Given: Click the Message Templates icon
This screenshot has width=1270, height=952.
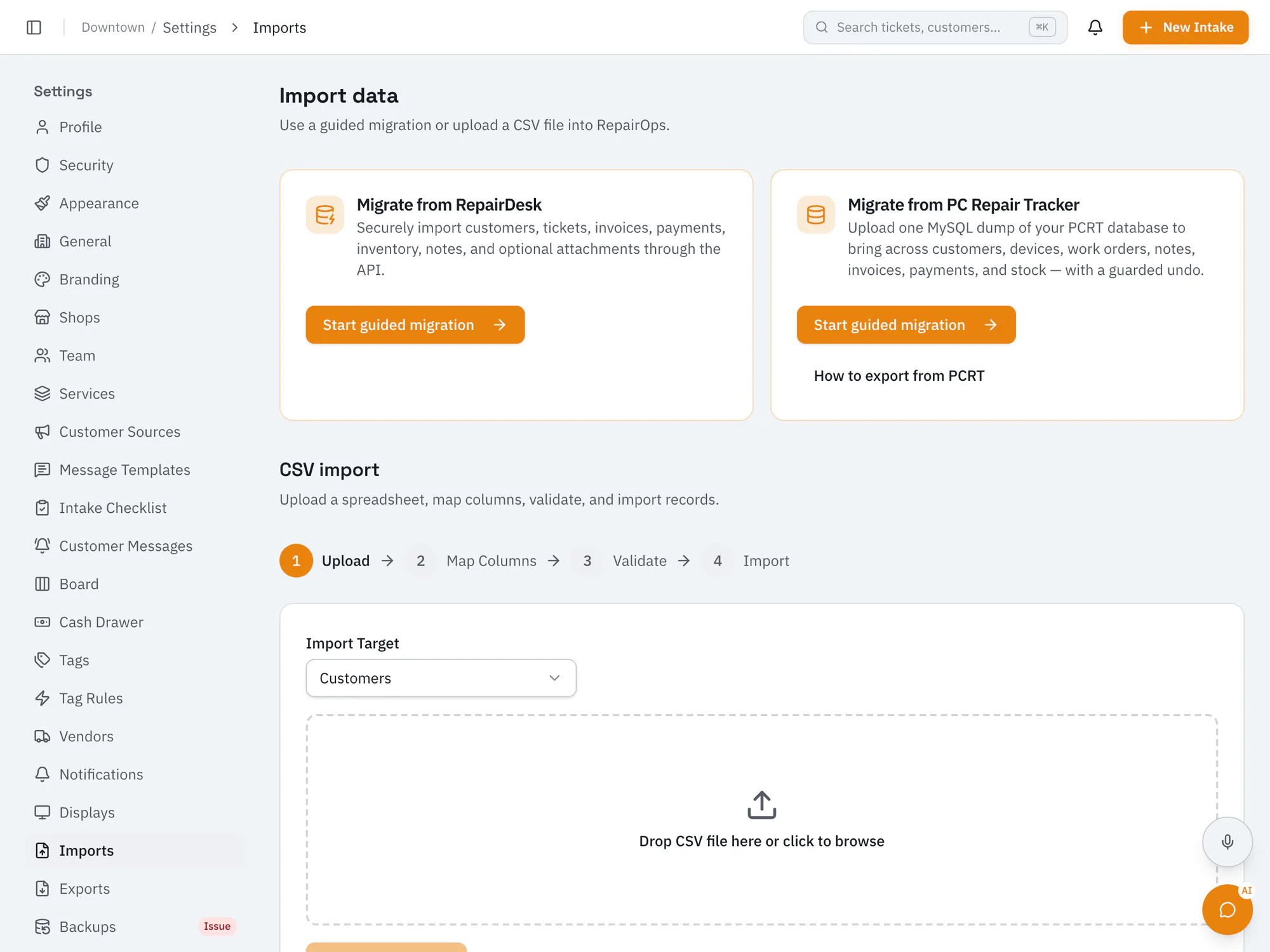Looking at the screenshot, I should tap(43, 470).
